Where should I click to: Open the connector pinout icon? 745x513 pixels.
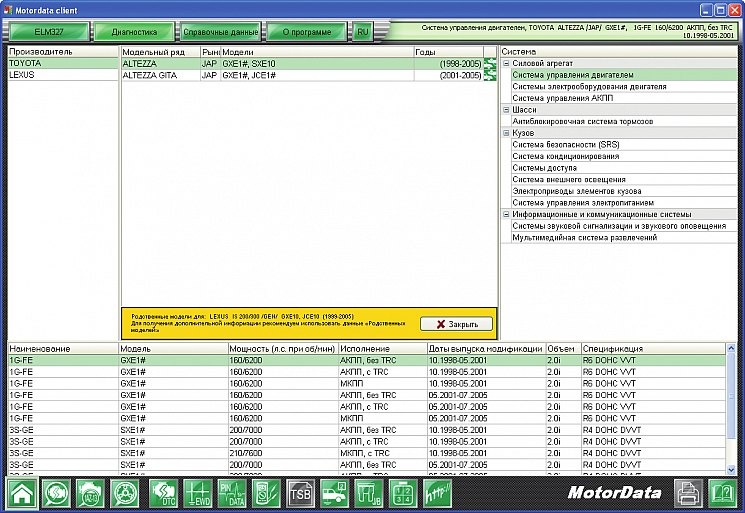[x=403, y=494]
